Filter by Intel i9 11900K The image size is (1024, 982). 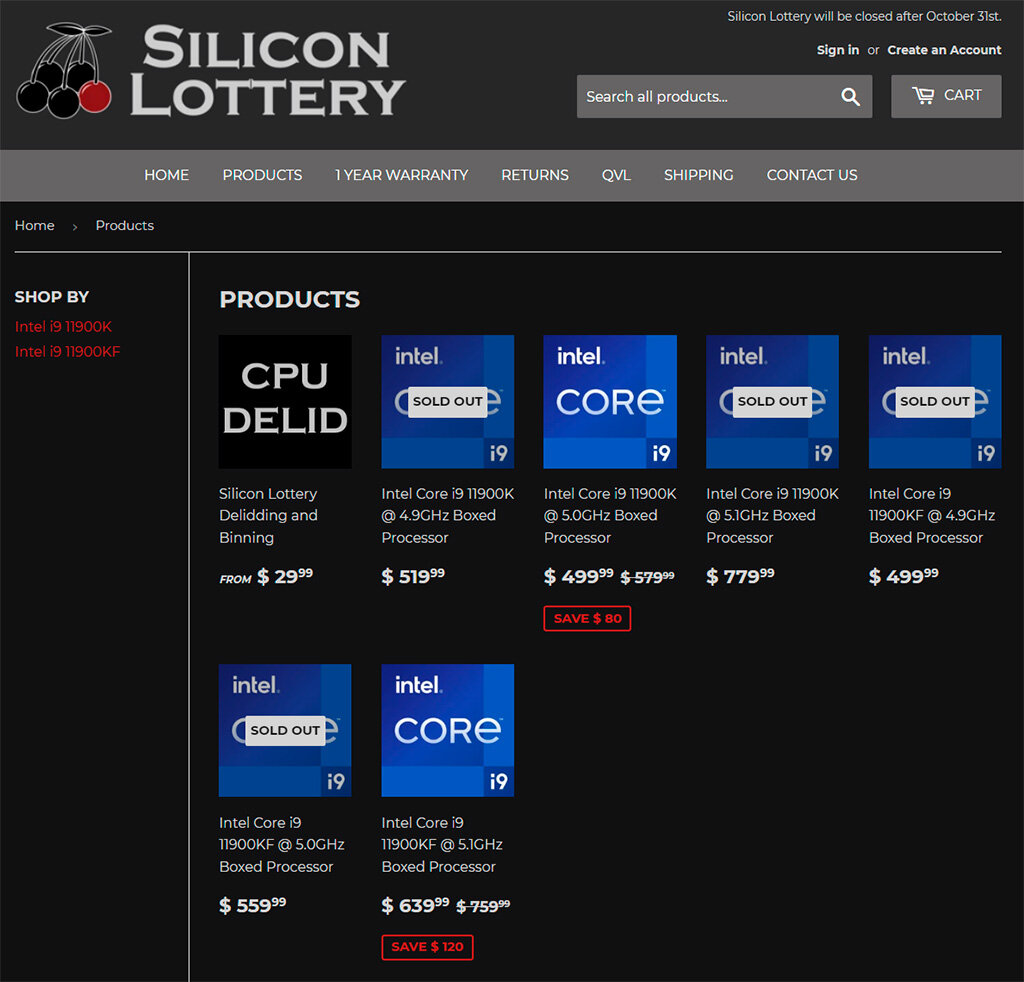tap(63, 326)
